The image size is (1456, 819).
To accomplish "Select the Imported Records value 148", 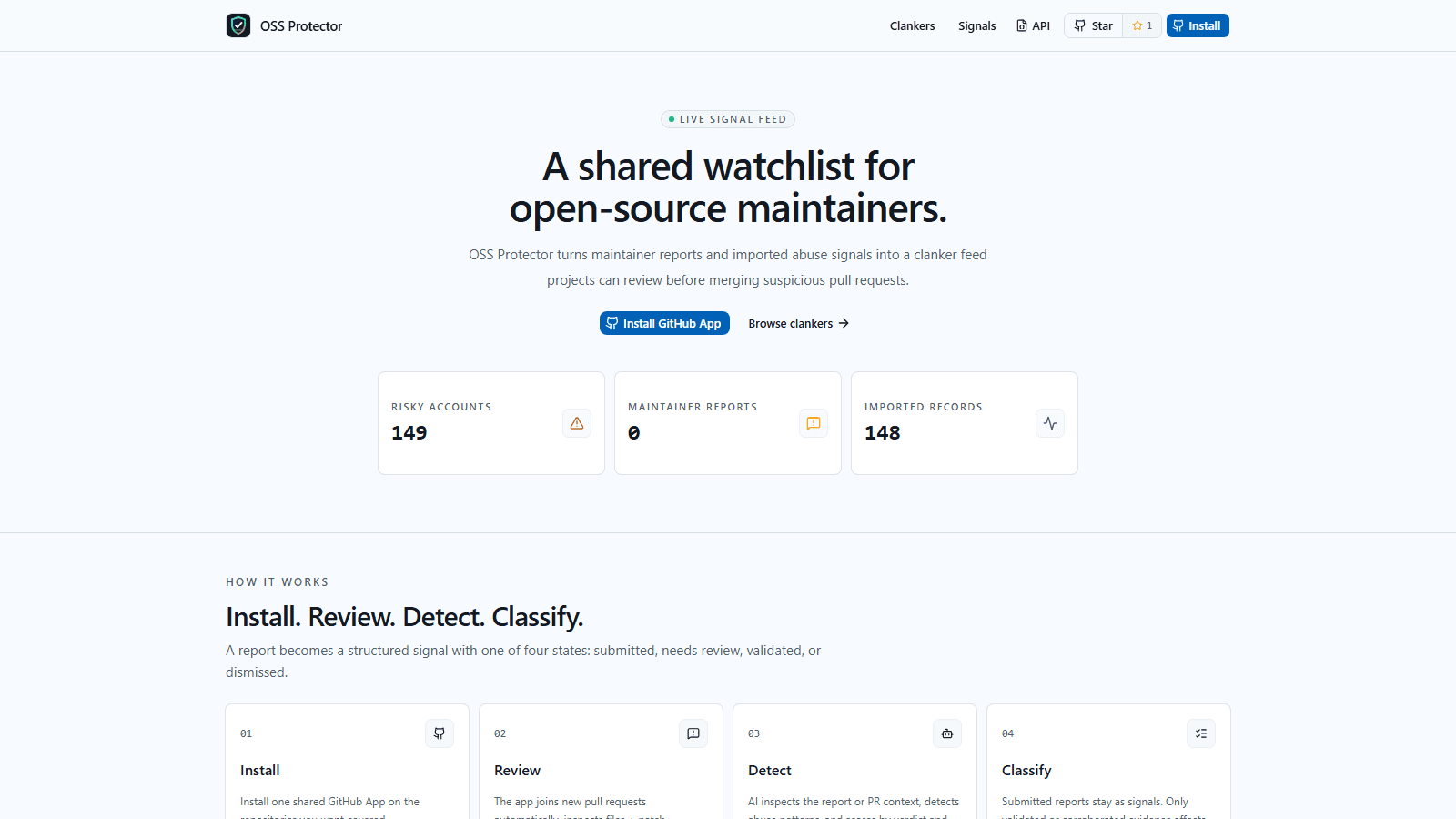I will pyautogui.click(x=883, y=433).
